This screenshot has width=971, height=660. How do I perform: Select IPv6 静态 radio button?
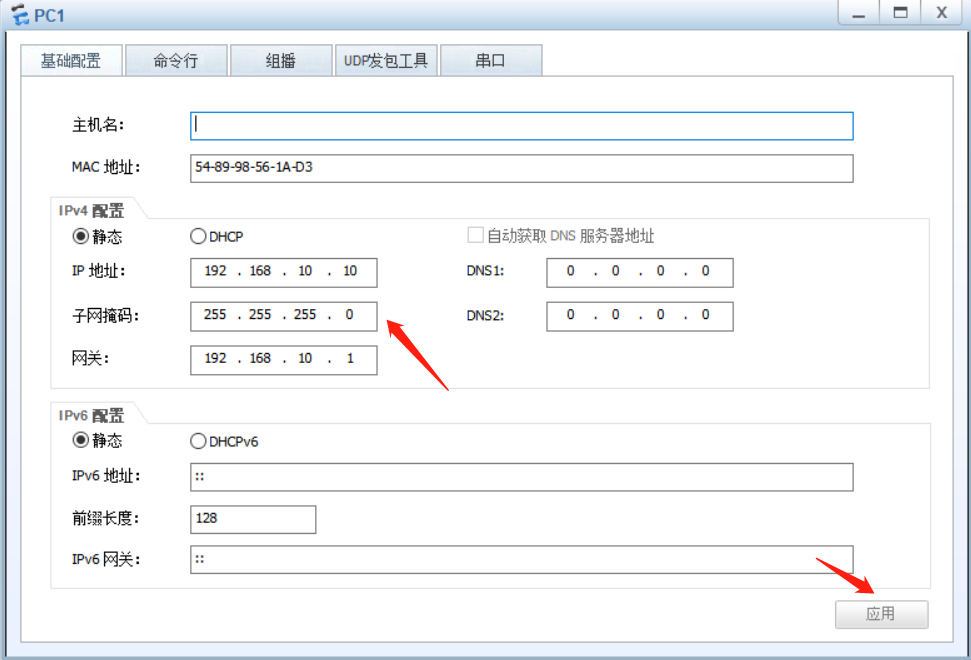click(x=81, y=440)
